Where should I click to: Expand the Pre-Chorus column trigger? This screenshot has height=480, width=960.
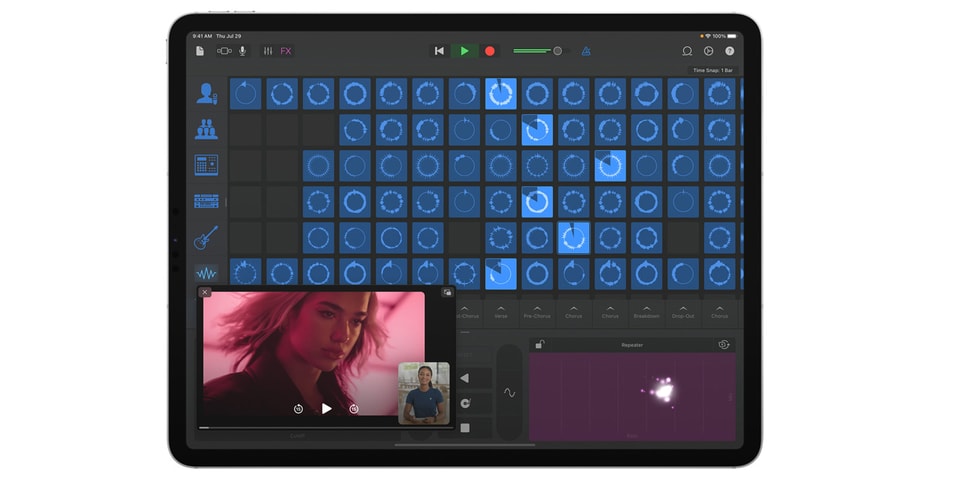tap(537, 311)
